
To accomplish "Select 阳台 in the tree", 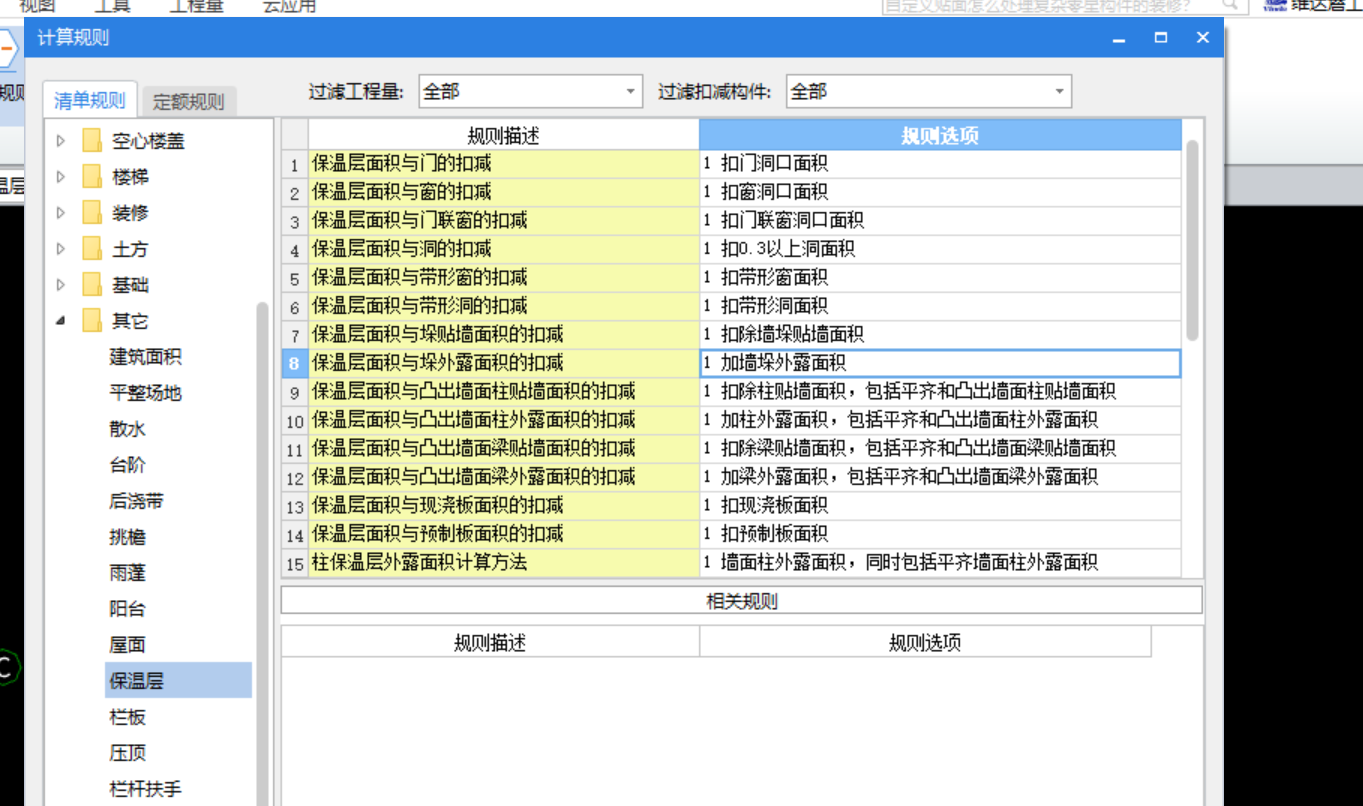I will pyautogui.click(x=127, y=609).
